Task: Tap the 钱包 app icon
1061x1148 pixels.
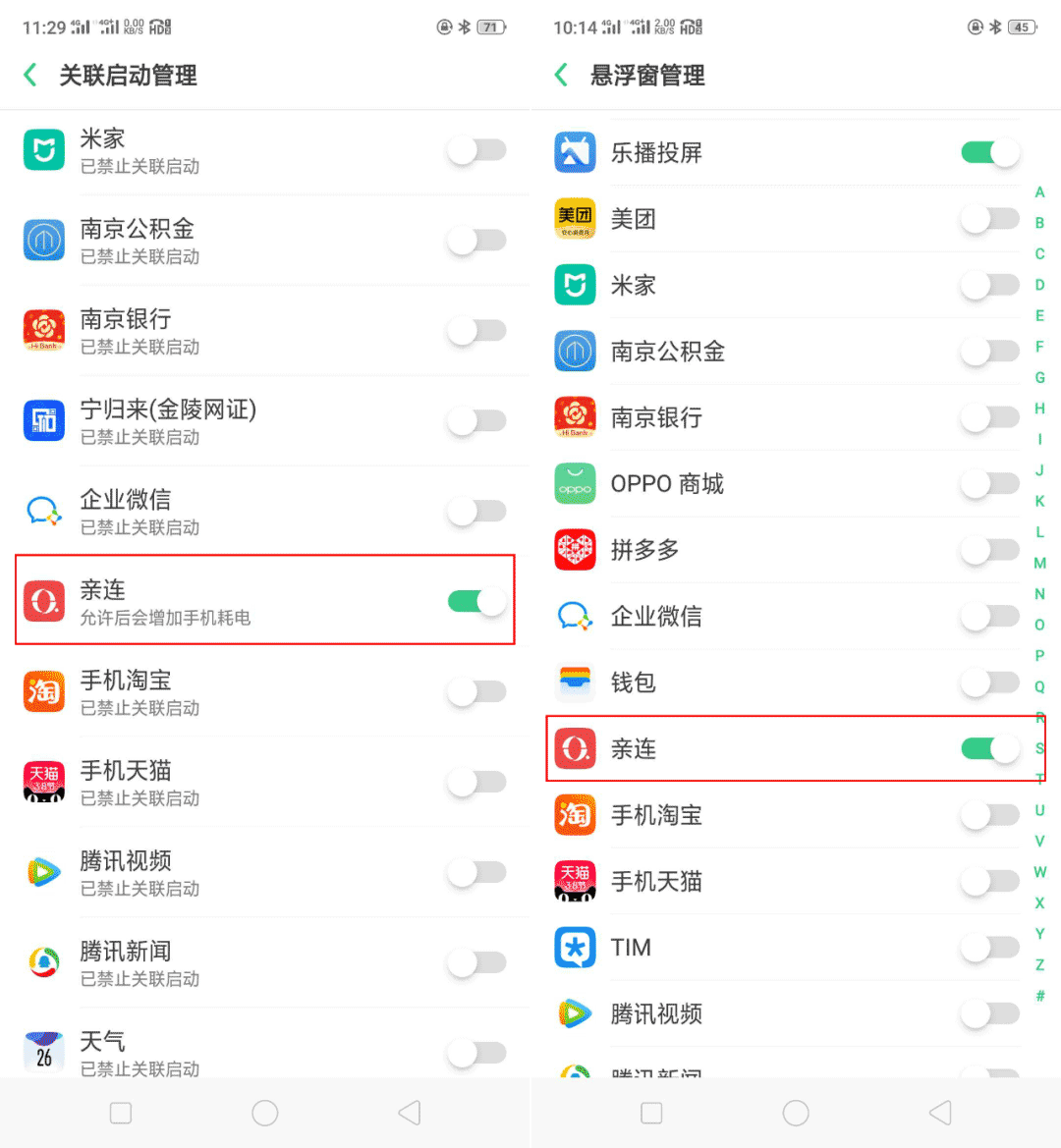Action: click(575, 683)
